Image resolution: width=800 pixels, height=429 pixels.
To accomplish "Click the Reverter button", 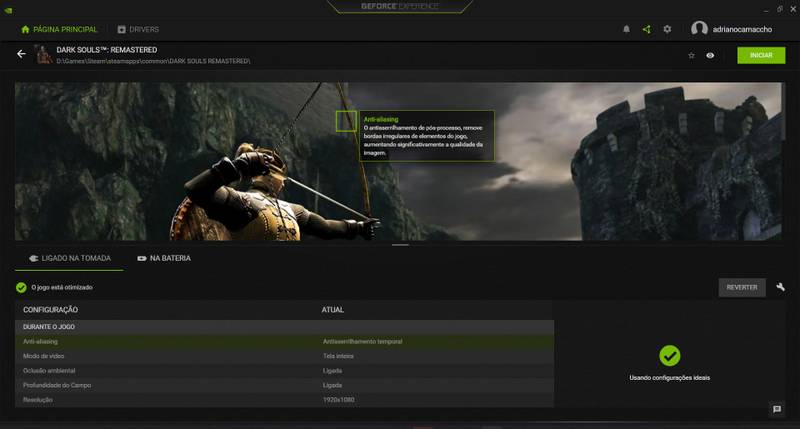I will [742, 287].
